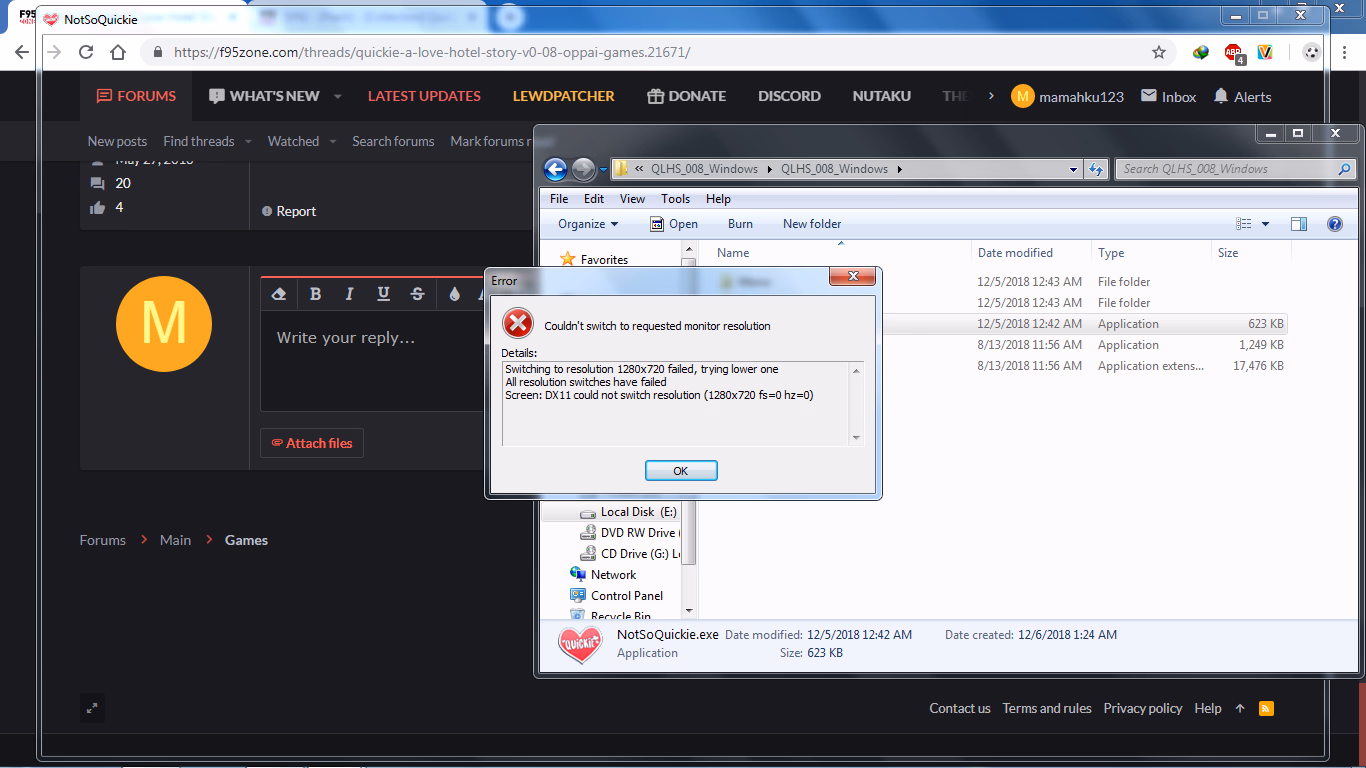
Task: Open the mamahku123 account menu
Action: point(1067,96)
